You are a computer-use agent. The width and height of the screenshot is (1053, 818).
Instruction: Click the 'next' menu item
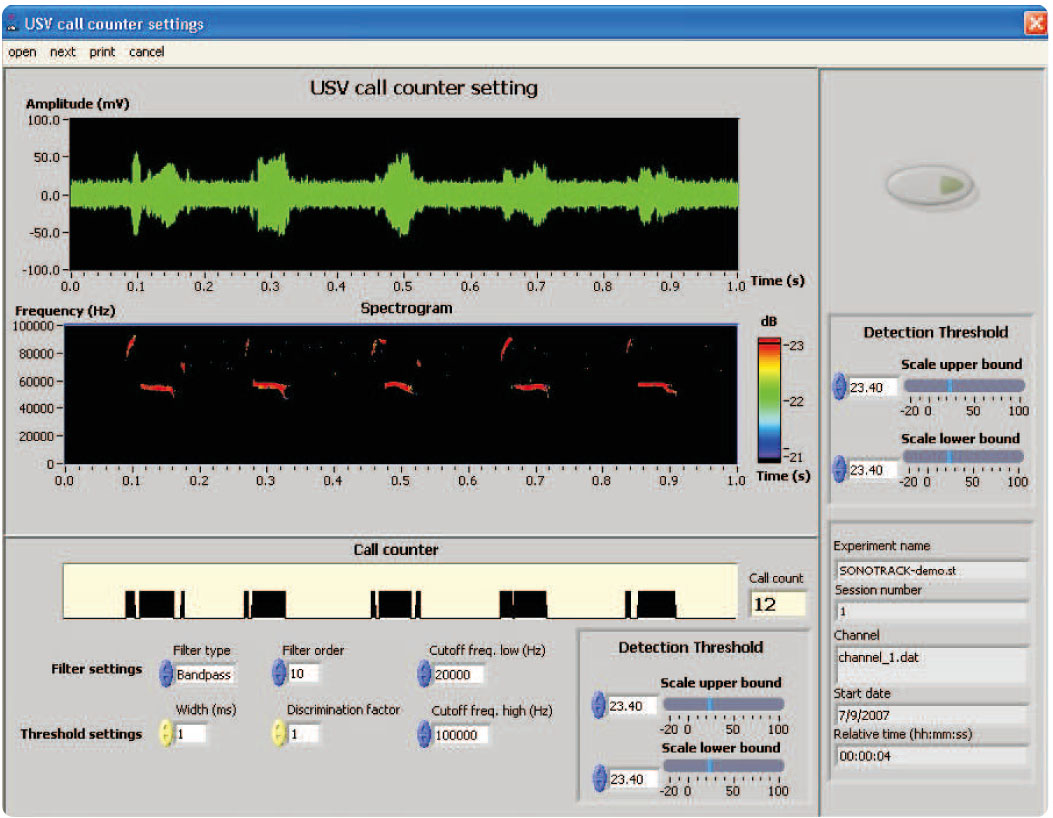point(62,52)
